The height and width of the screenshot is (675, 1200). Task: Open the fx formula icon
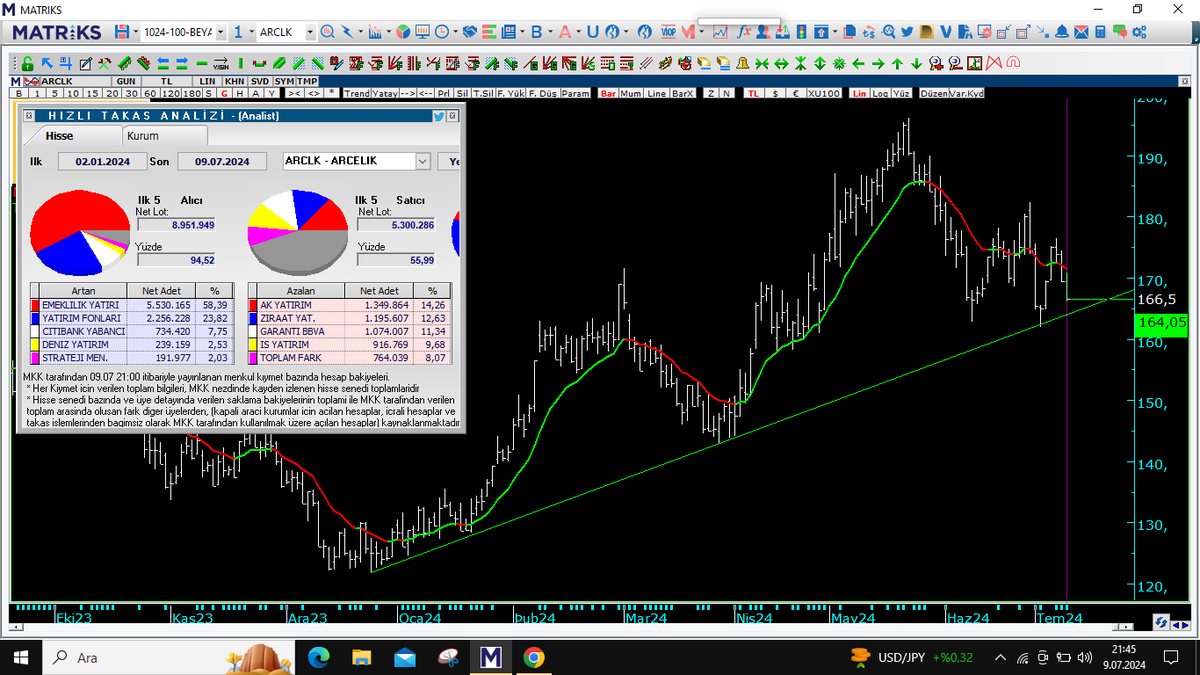coord(744,31)
